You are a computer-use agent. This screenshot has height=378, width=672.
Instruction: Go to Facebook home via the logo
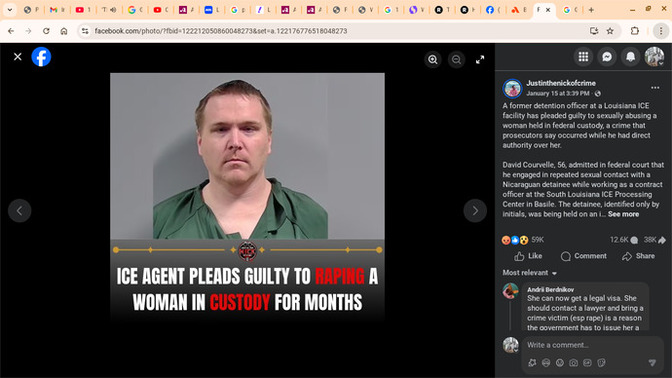tap(41, 57)
